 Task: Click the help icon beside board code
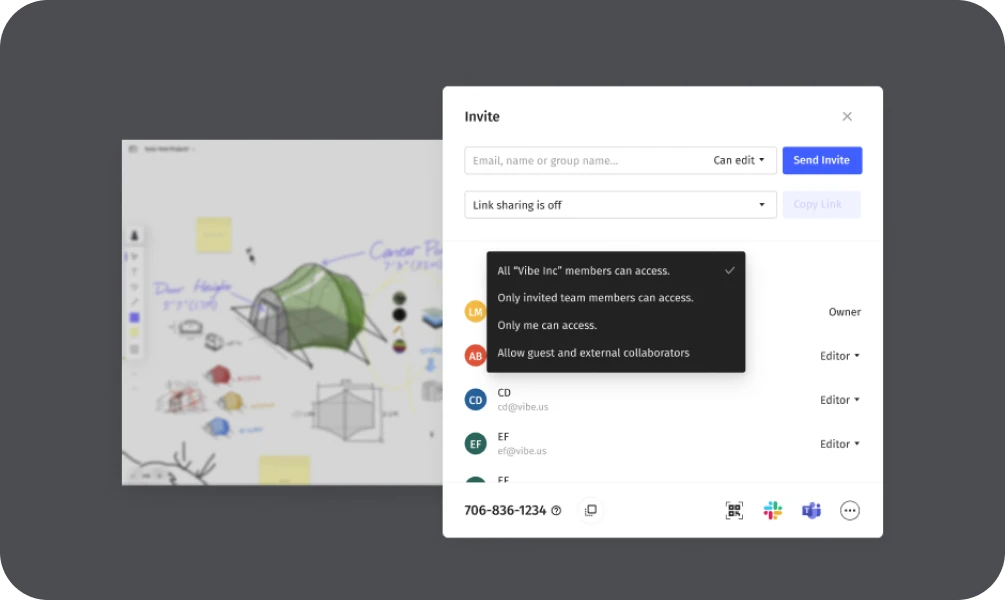557,511
